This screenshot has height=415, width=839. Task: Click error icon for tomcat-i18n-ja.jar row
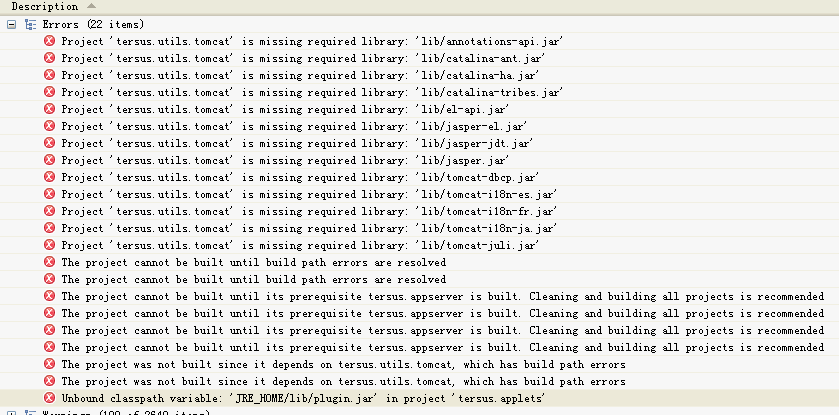pos(50,227)
